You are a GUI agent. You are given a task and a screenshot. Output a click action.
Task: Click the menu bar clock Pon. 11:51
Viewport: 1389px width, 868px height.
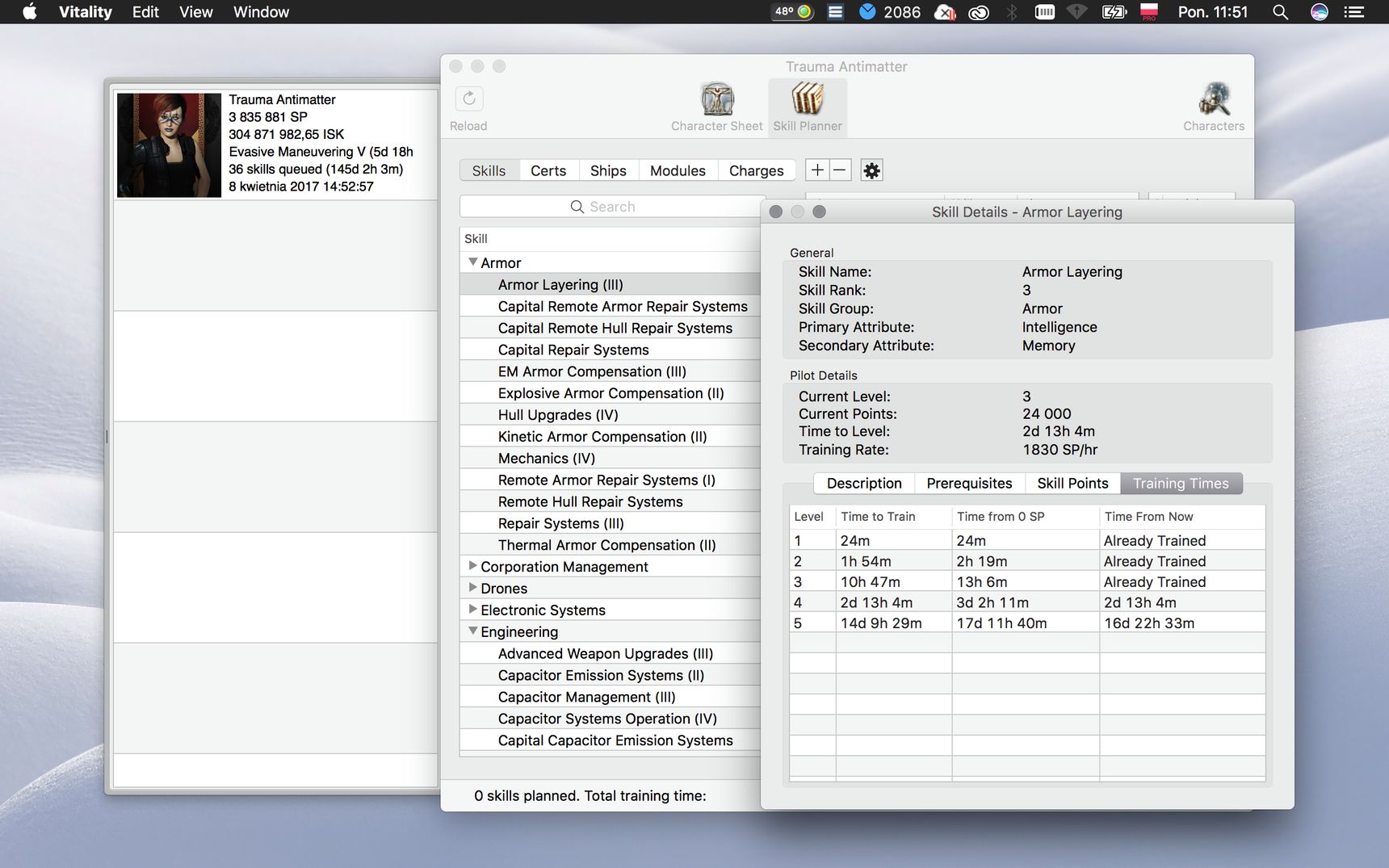[1212, 12]
